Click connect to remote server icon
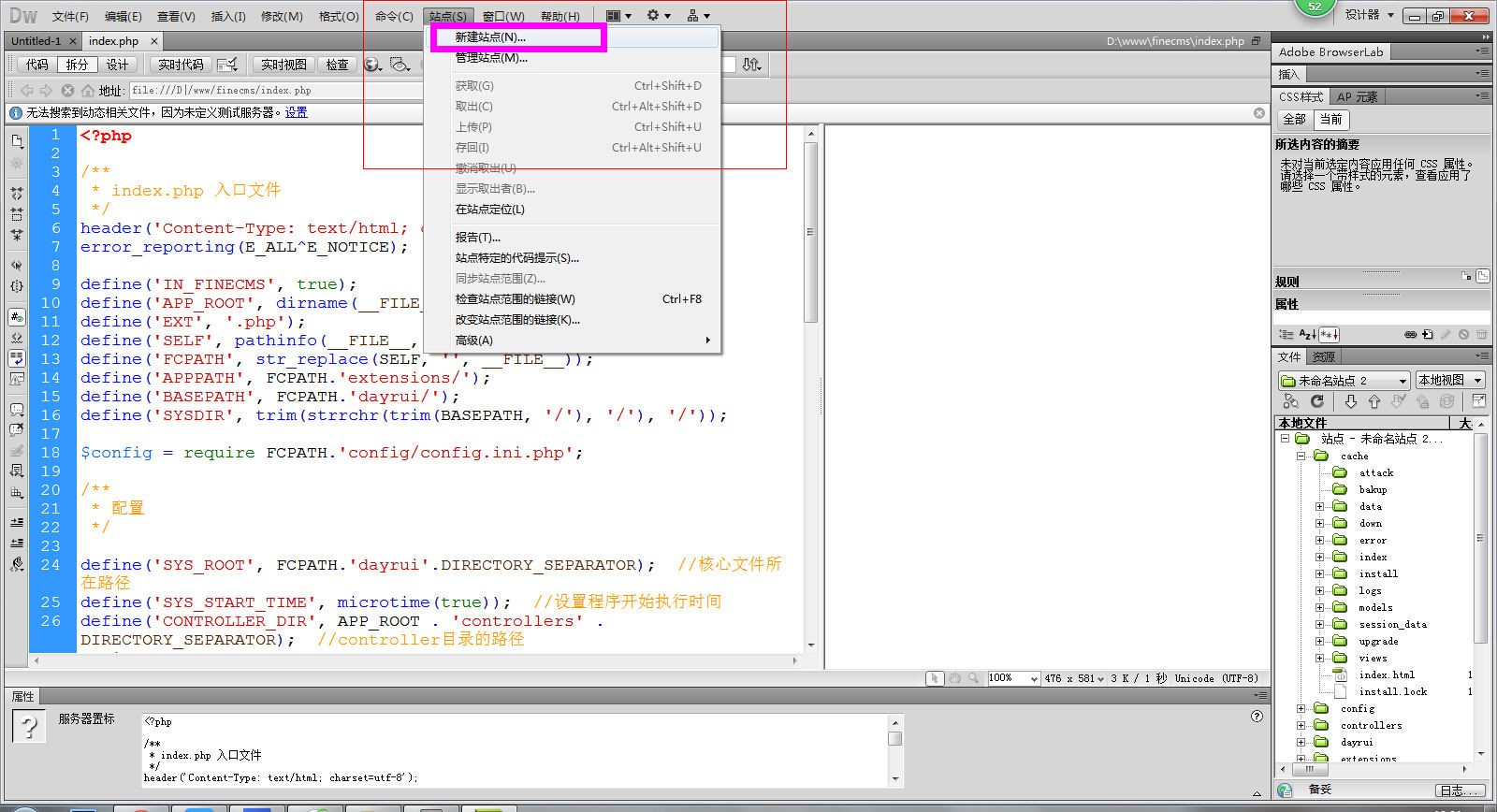This screenshot has height=812, width=1497. tap(1291, 401)
